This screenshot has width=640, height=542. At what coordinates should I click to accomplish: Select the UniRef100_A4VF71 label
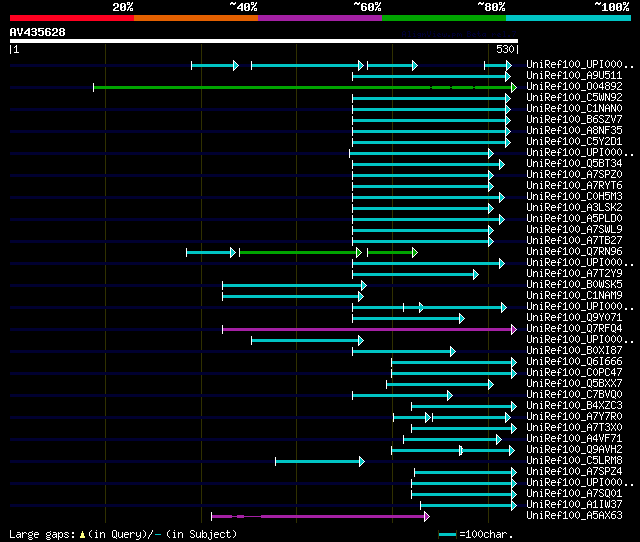pyautogui.click(x=574, y=439)
